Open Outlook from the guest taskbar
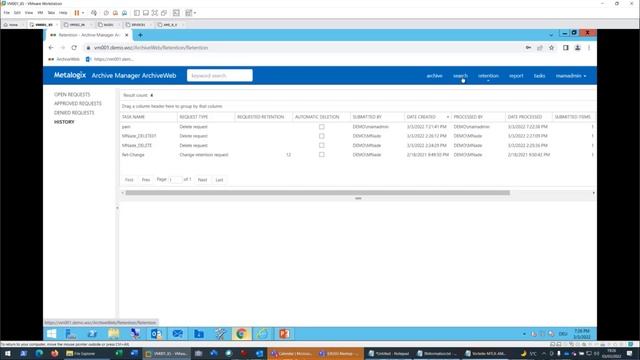640x360 pixels. (x=156, y=334)
